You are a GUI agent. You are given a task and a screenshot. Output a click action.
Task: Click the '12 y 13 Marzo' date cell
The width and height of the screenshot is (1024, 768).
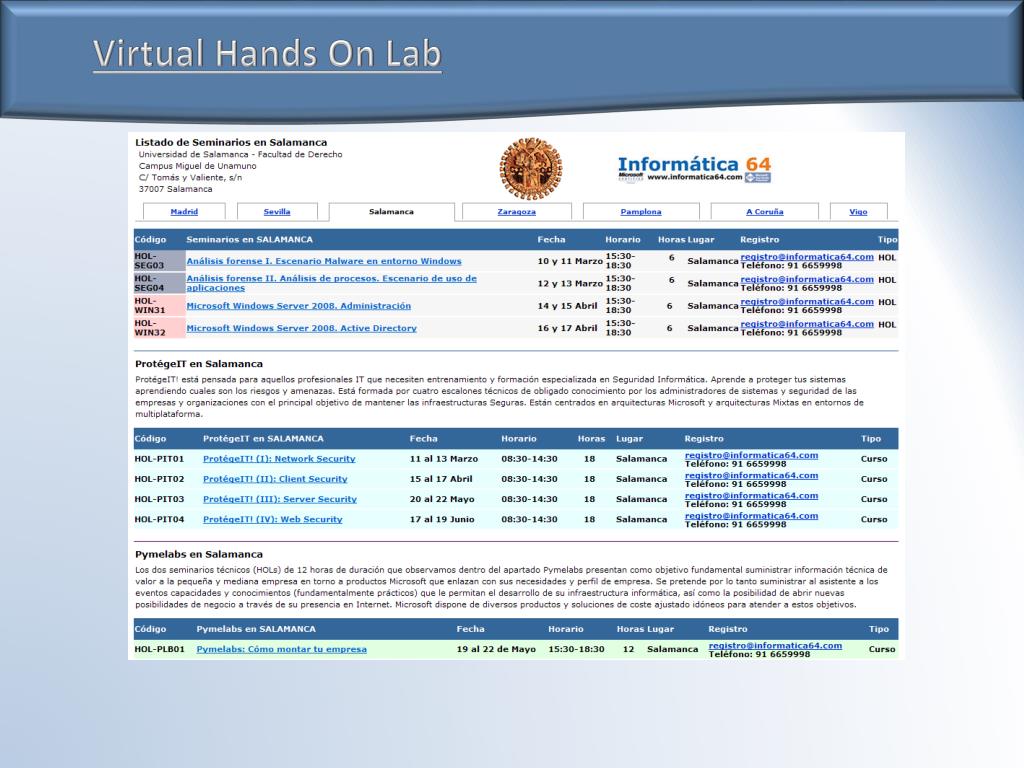[x=570, y=283]
